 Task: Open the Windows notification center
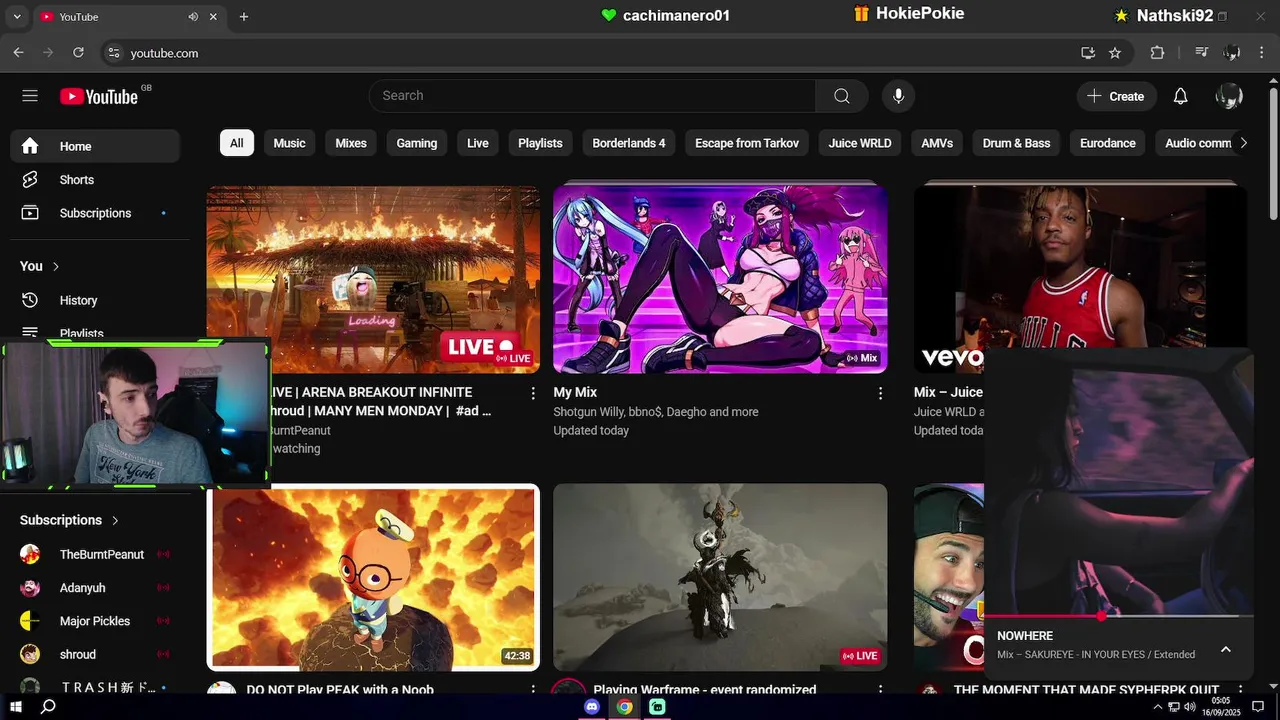click(1259, 707)
